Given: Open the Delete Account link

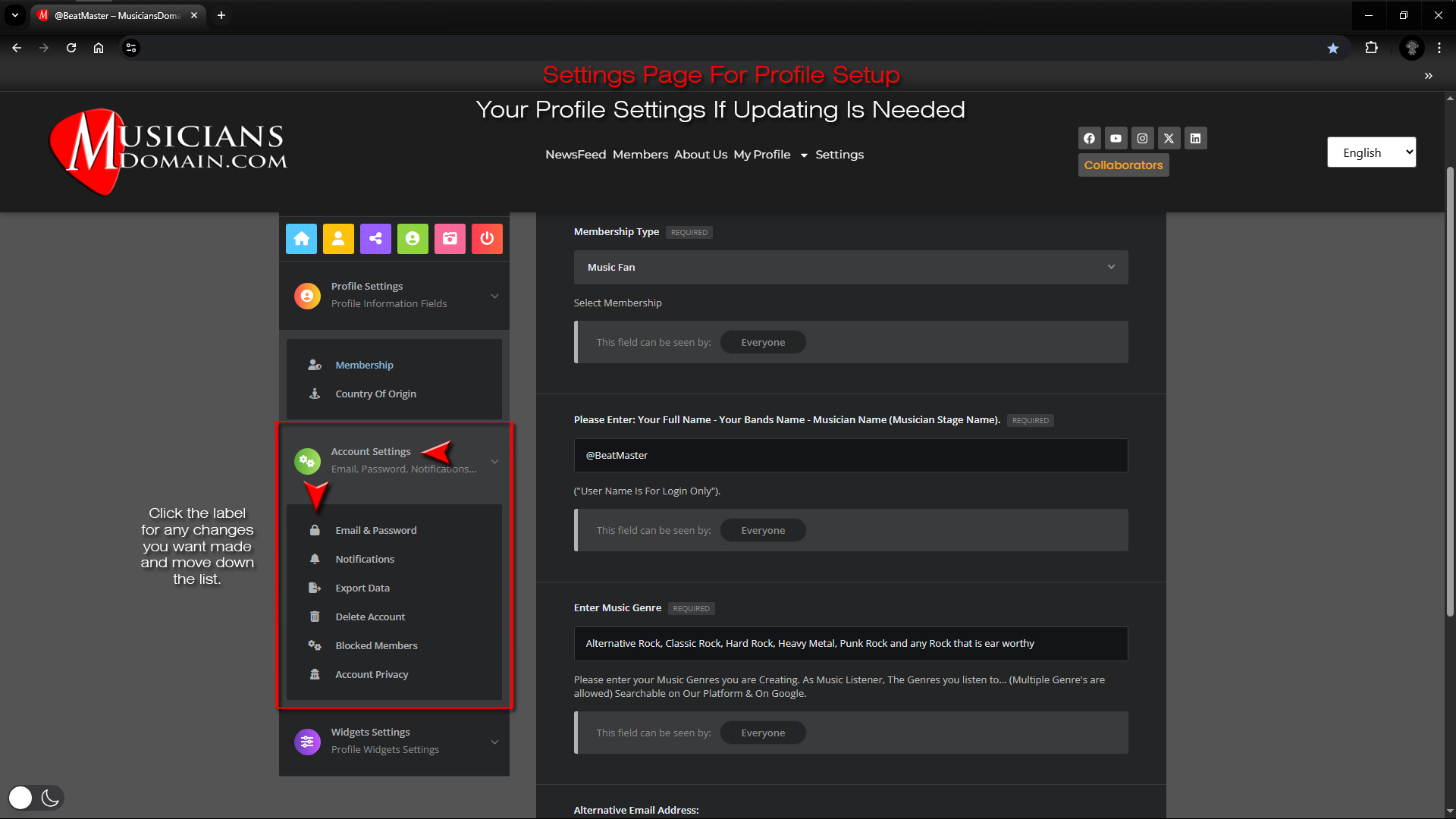Looking at the screenshot, I should tap(370, 617).
